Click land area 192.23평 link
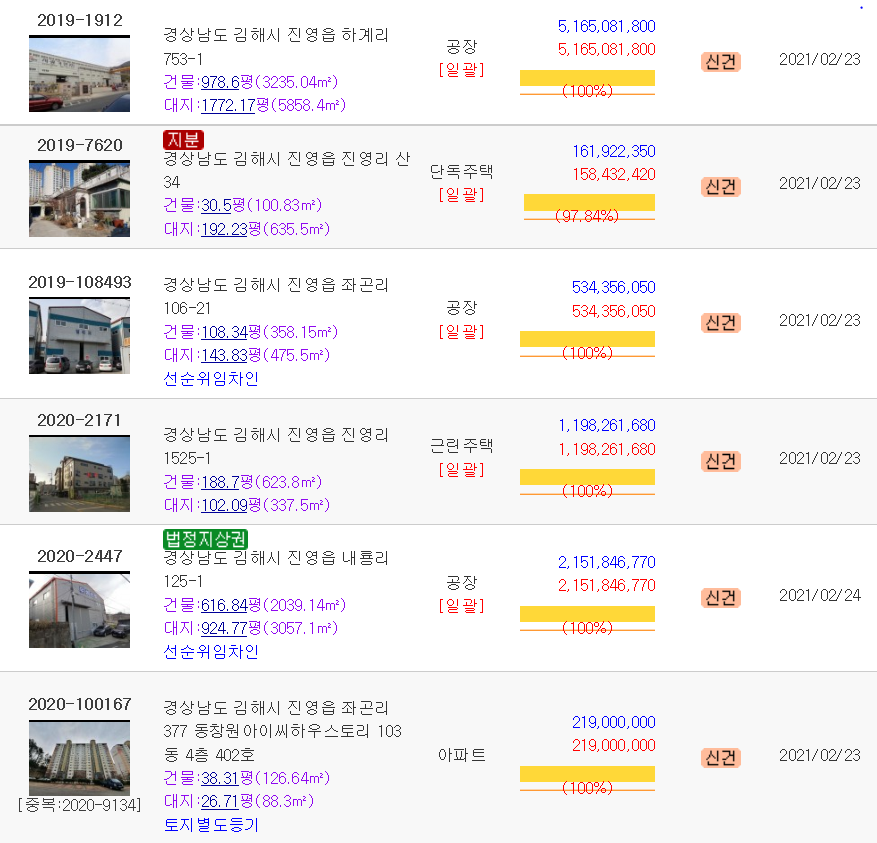 [x=223, y=229]
